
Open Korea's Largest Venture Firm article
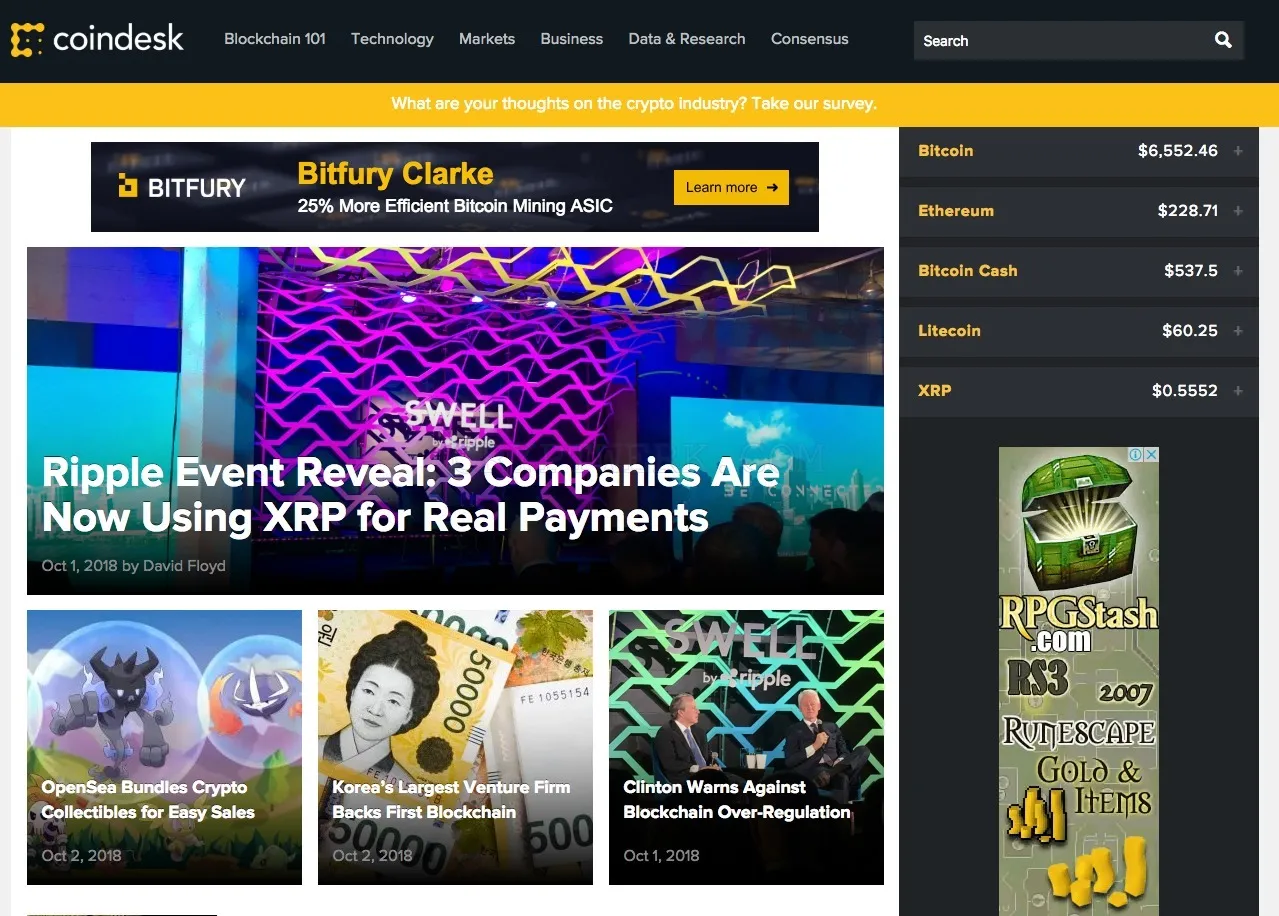[x=455, y=747]
